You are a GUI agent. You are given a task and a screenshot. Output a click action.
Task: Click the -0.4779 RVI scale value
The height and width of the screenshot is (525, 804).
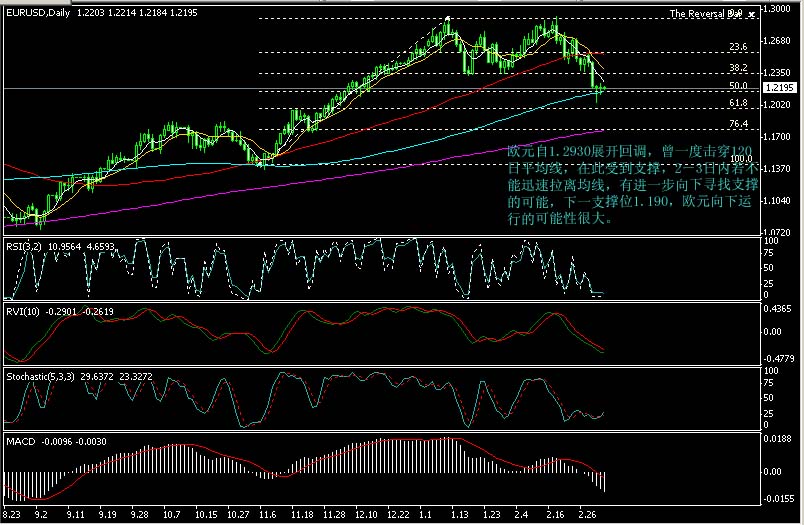click(778, 358)
